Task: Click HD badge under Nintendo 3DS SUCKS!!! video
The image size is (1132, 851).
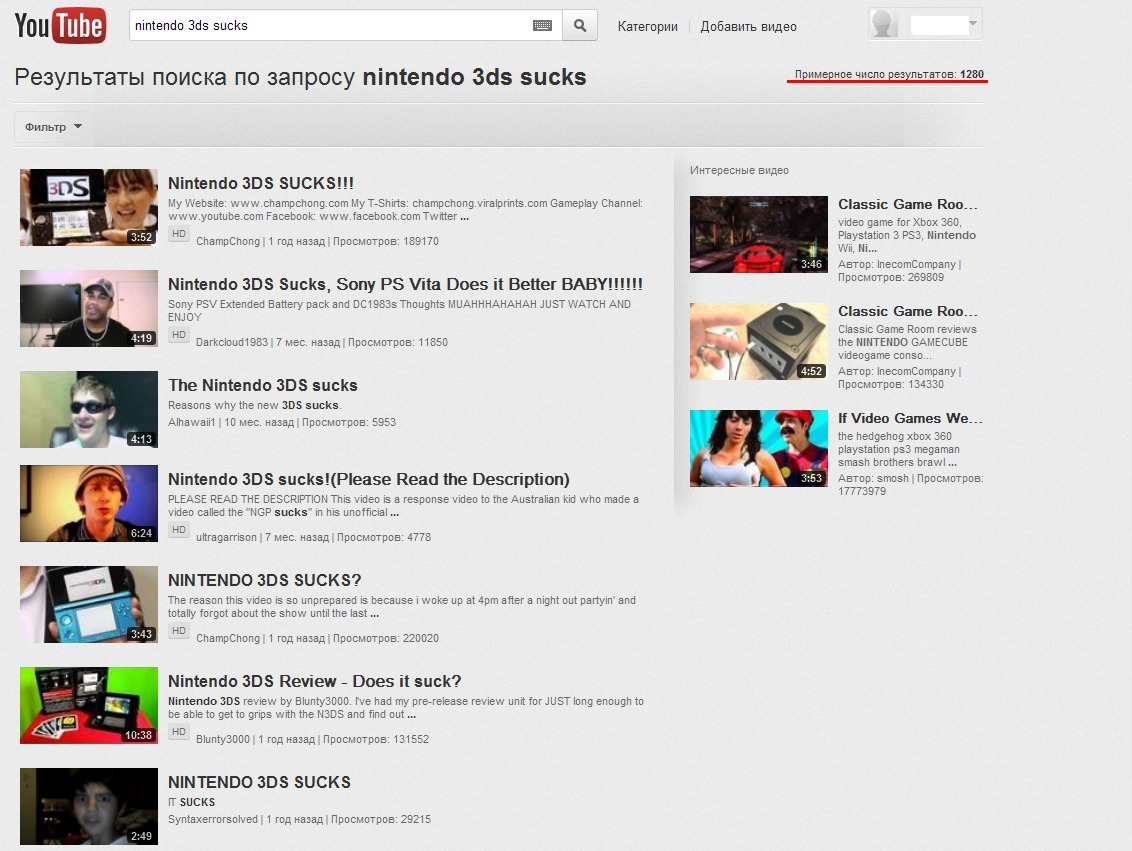Action: click(x=178, y=234)
